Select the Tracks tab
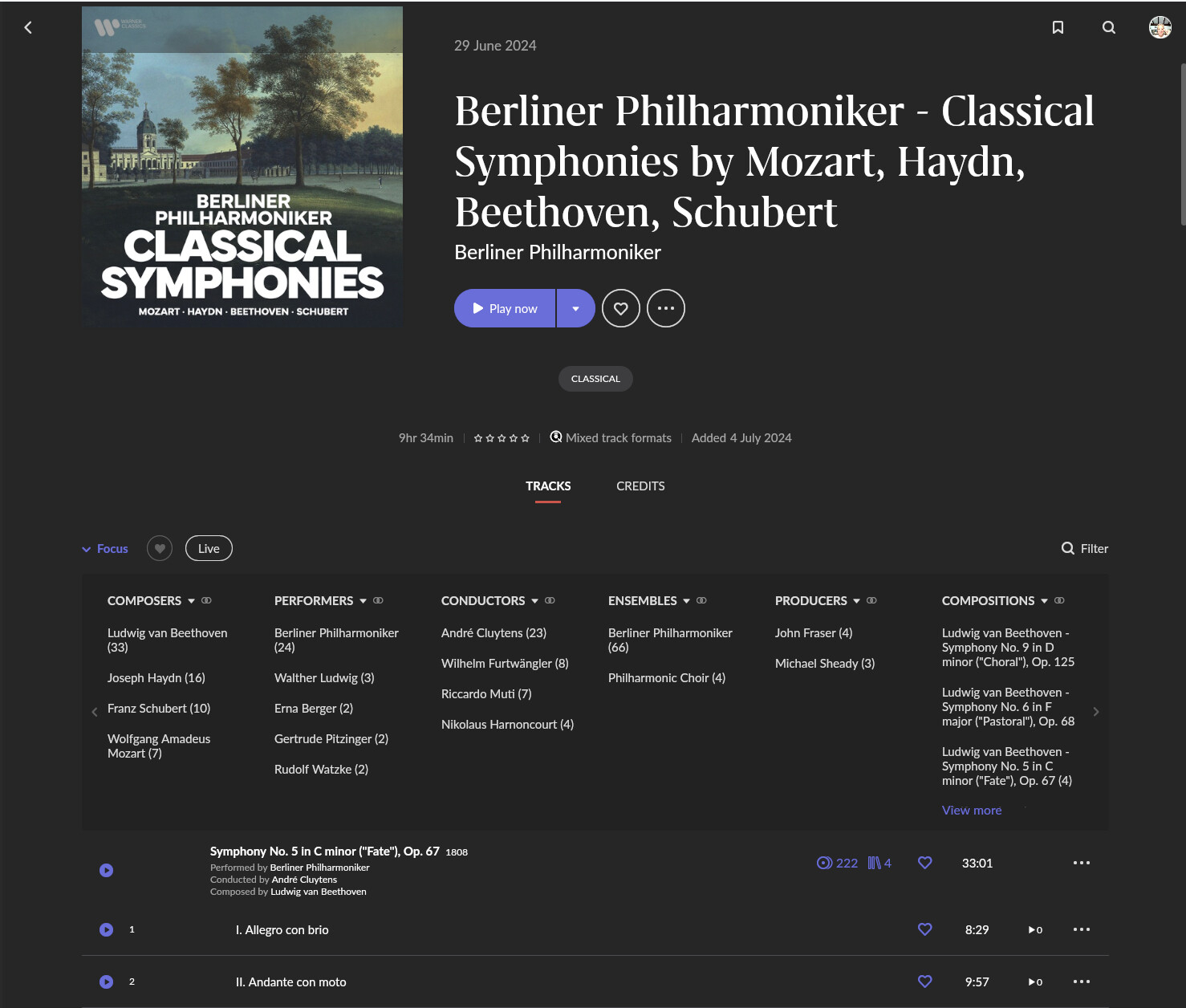Viewport: 1186px width, 1008px height. (548, 486)
